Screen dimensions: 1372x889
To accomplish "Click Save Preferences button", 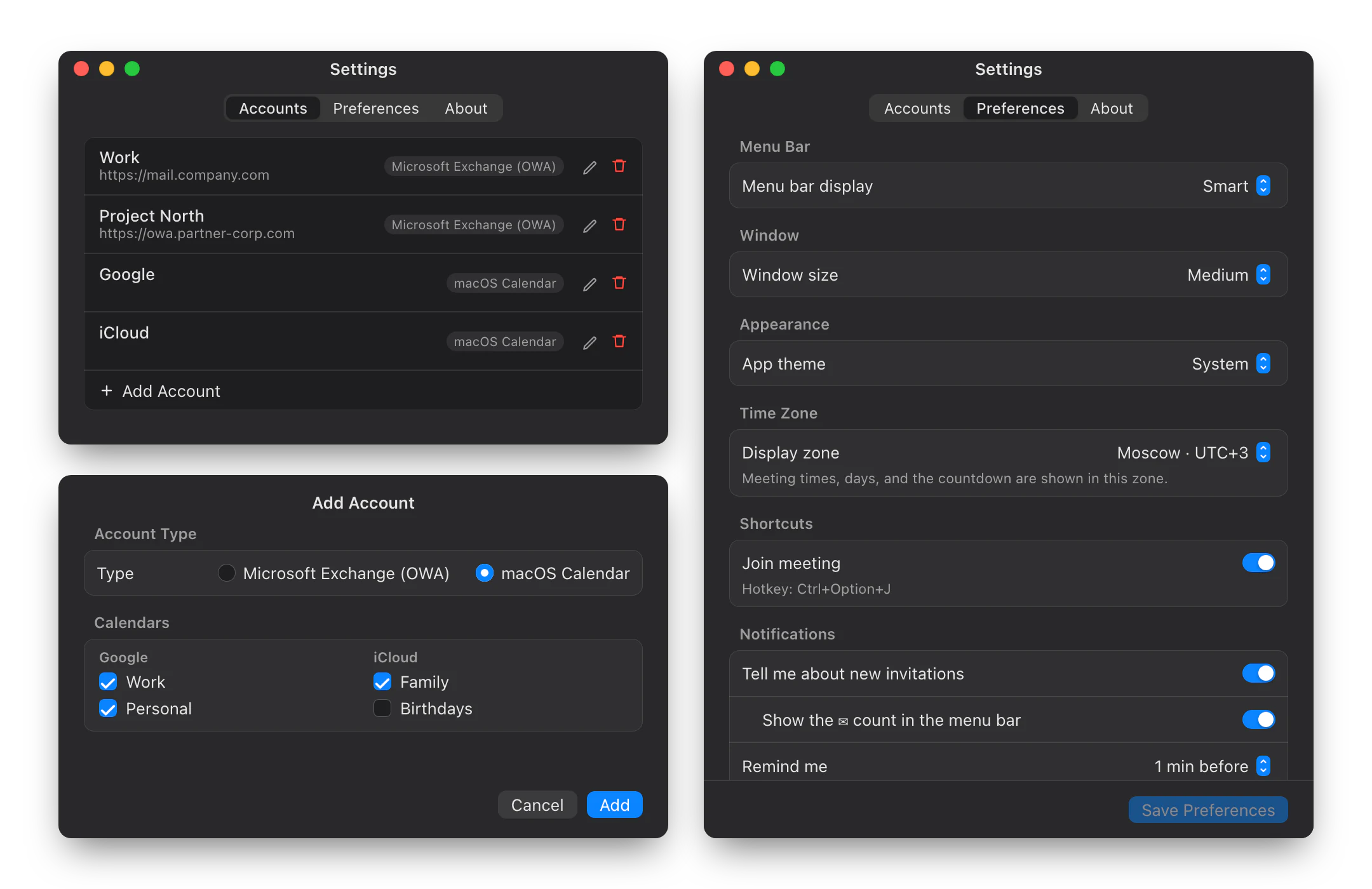I will pyautogui.click(x=1208, y=810).
